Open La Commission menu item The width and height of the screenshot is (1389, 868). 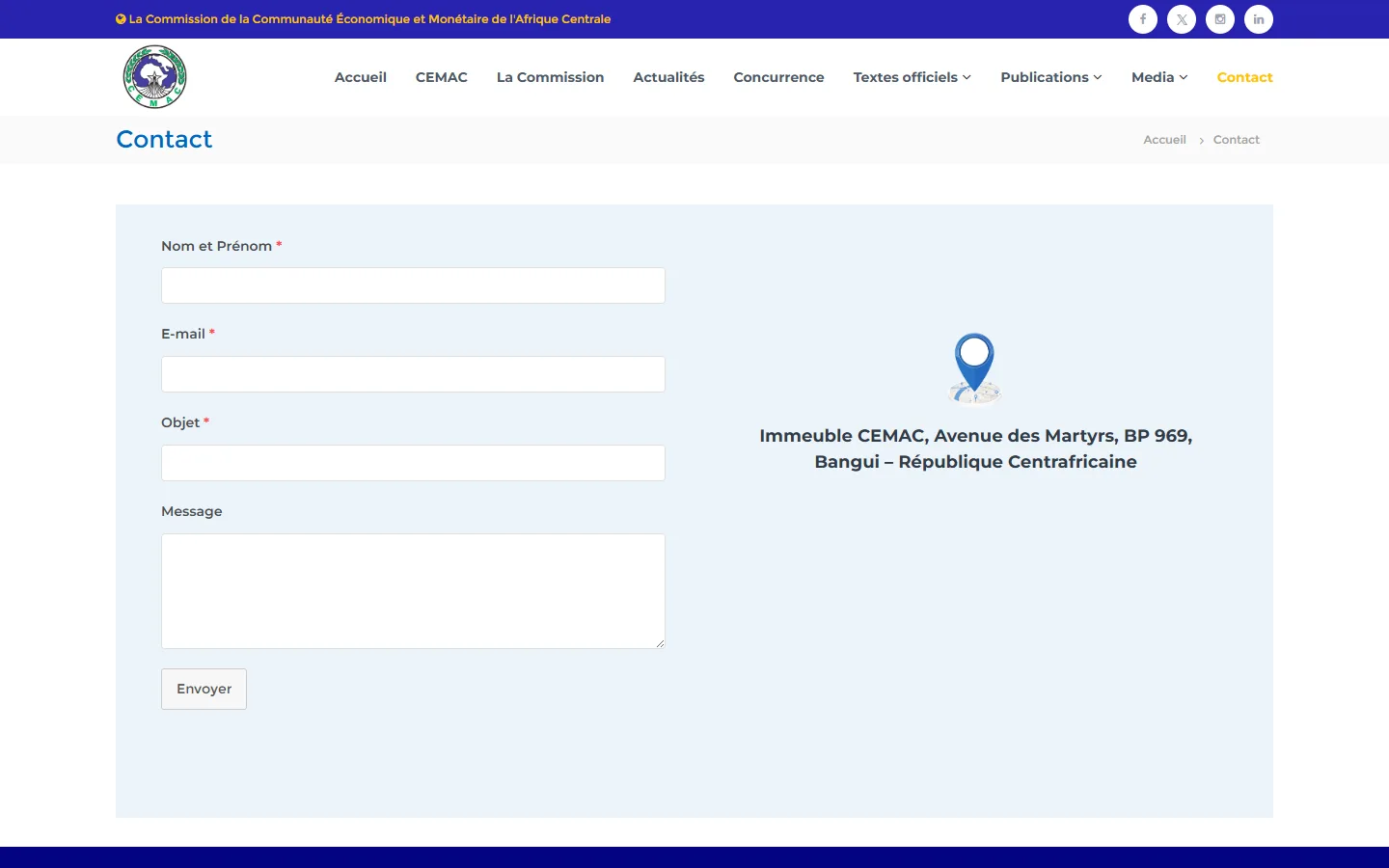550,77
